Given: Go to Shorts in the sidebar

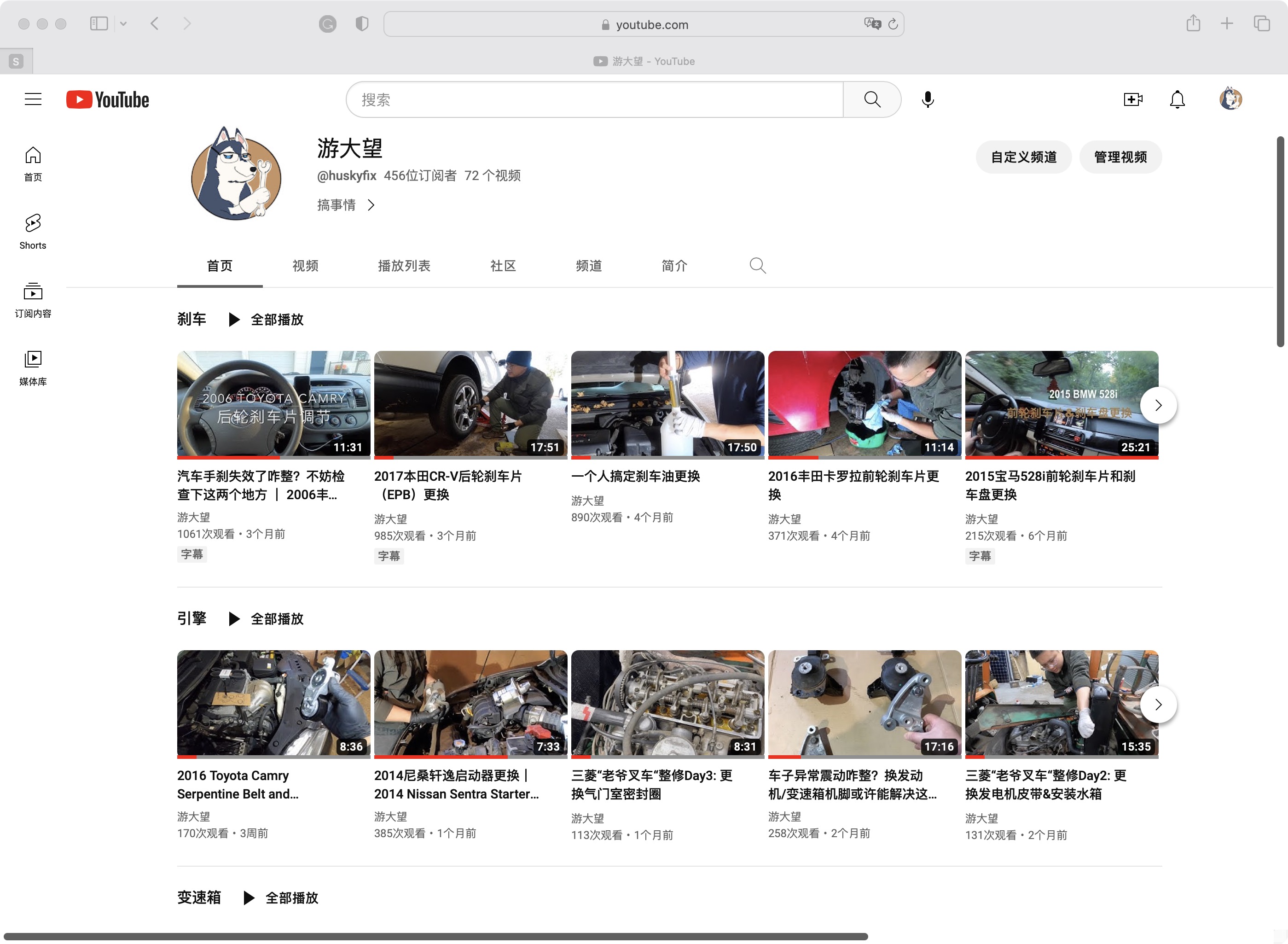Looking at the screenshot, I should pos(33,232).
